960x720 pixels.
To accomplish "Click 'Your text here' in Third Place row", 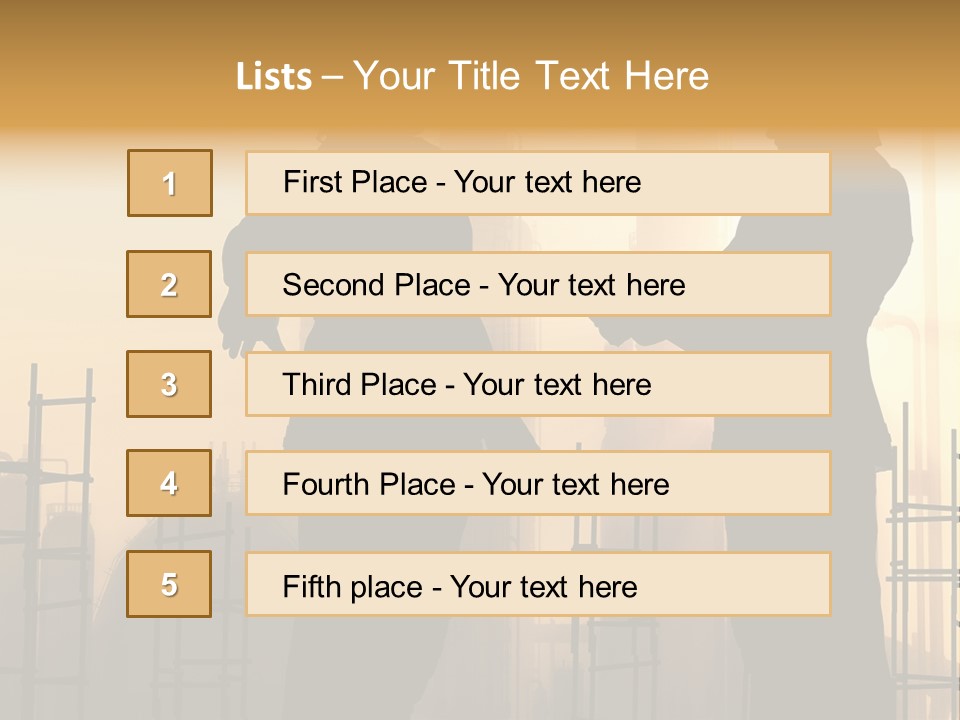I will [557, 385].
